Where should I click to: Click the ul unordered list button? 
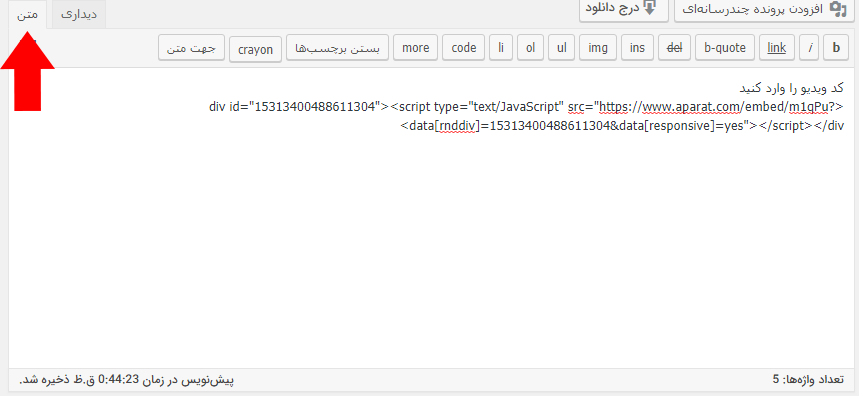pos(562,48)
